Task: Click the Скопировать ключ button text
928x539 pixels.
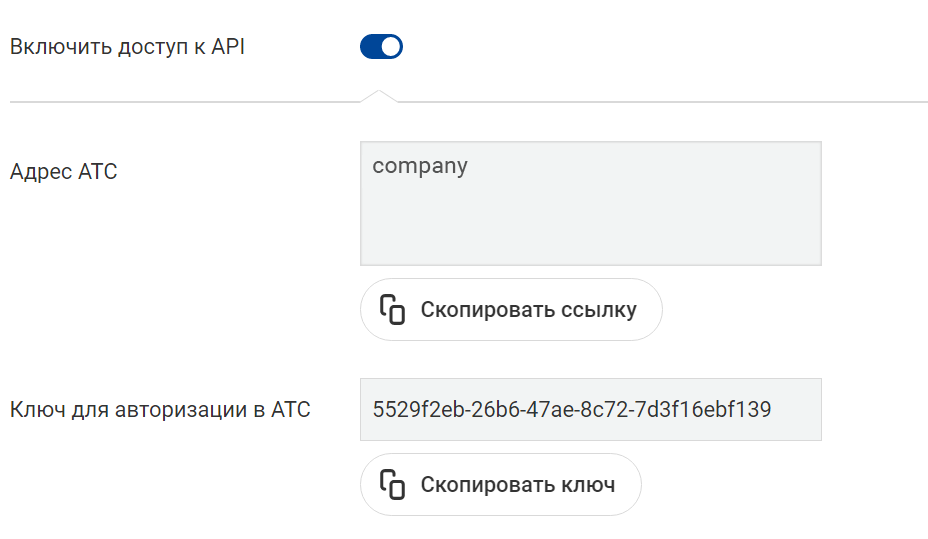Action: (518, 485)
